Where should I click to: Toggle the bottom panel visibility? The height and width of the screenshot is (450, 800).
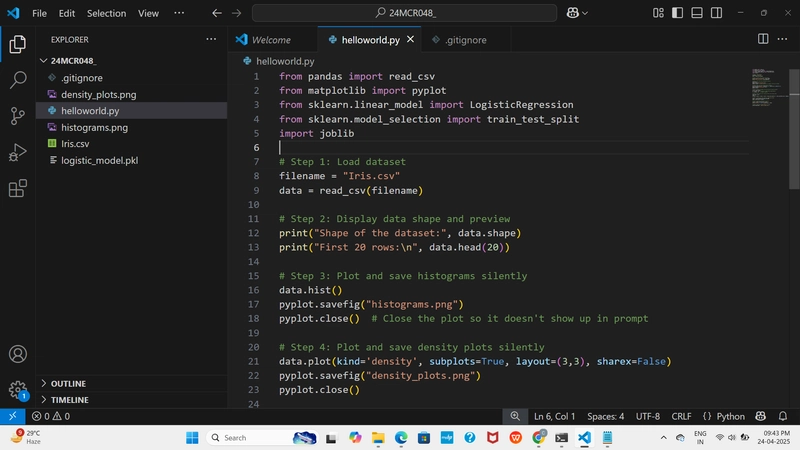point(696,13)
